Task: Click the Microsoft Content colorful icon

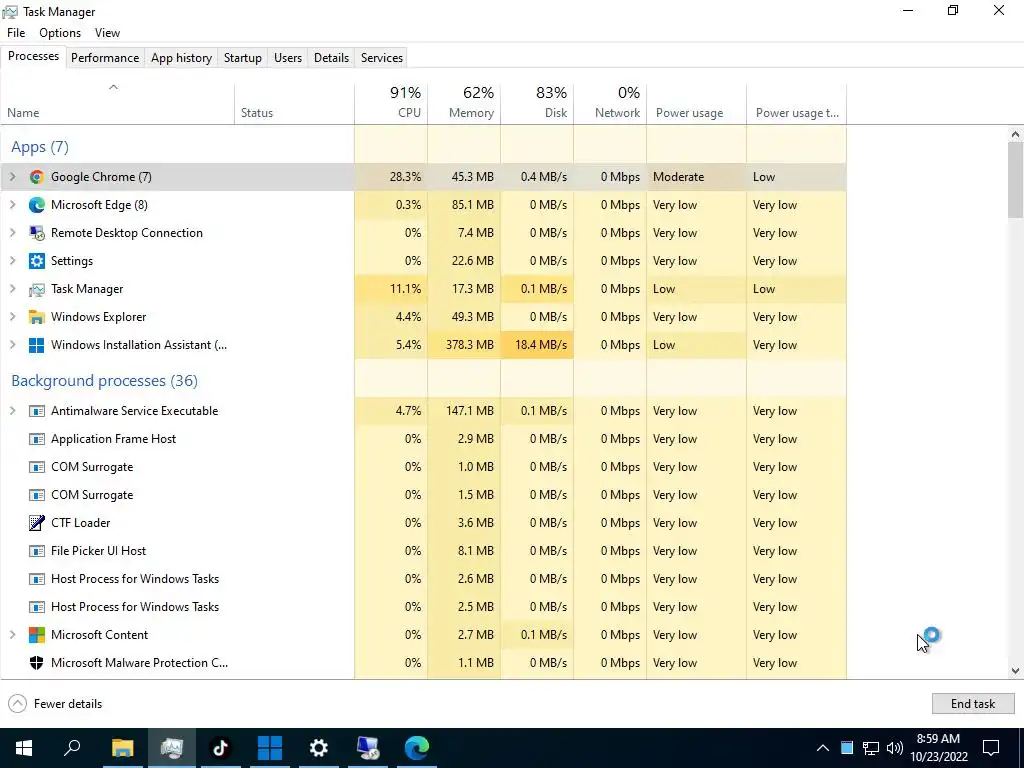Action: pos(37,635)
